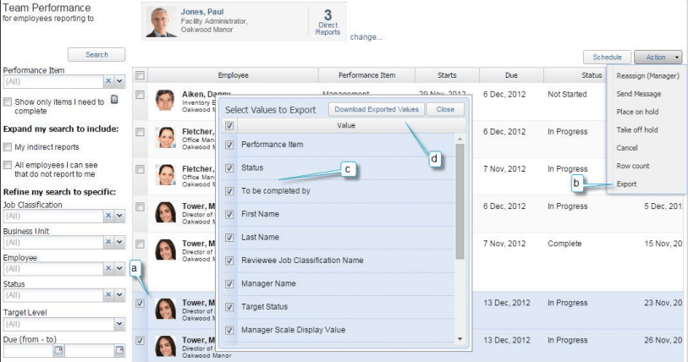The height and width of the screenshot is (362, 688).
Task: Click the Due from date input field
Action: (29, 350)
